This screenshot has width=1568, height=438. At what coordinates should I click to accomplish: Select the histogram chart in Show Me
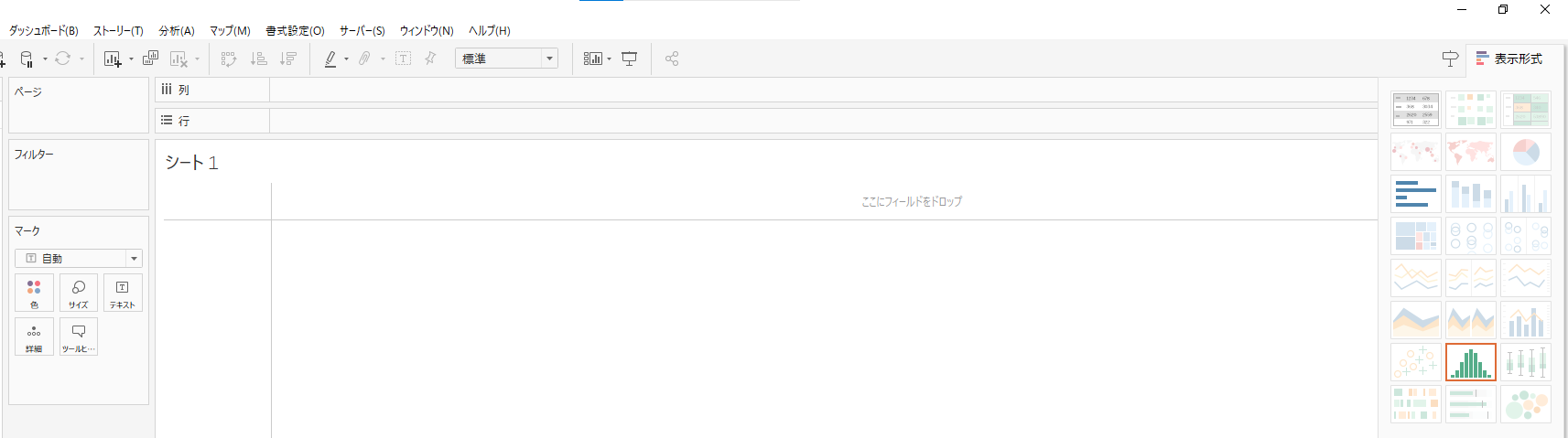tap(1470, 362)
